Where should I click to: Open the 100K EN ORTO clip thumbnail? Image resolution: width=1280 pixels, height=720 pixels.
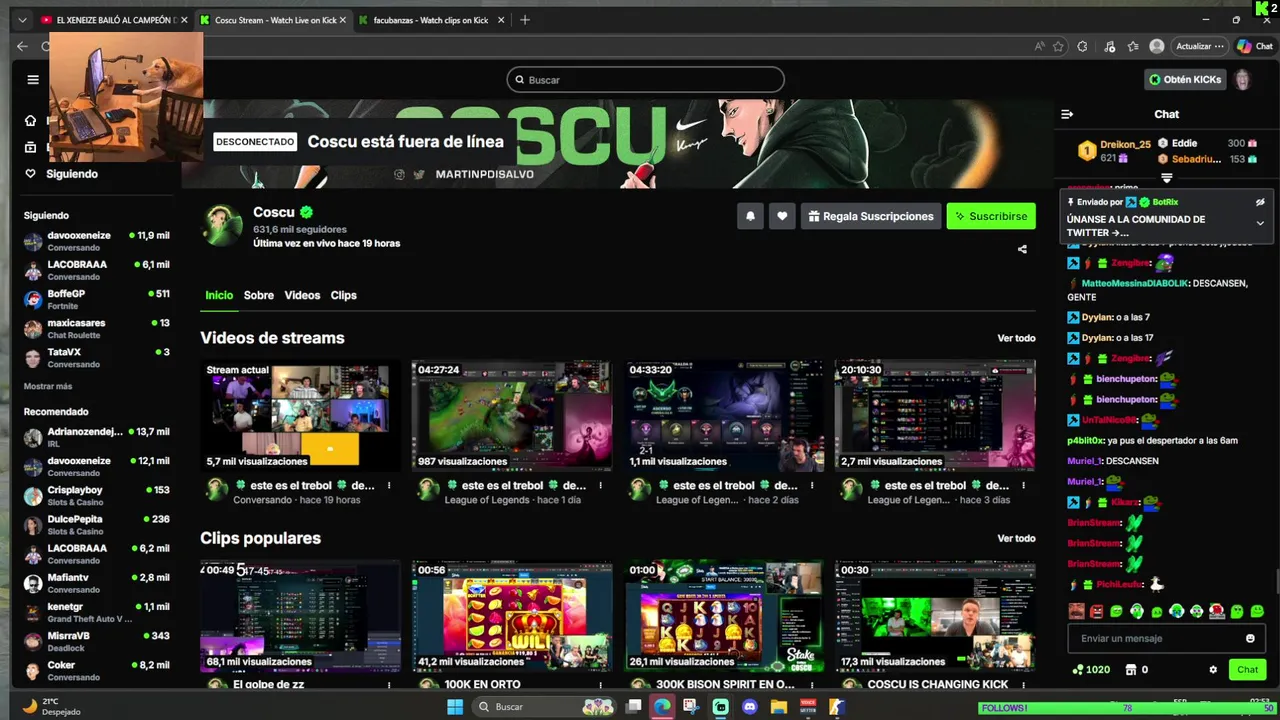click(x=512, y=615)
